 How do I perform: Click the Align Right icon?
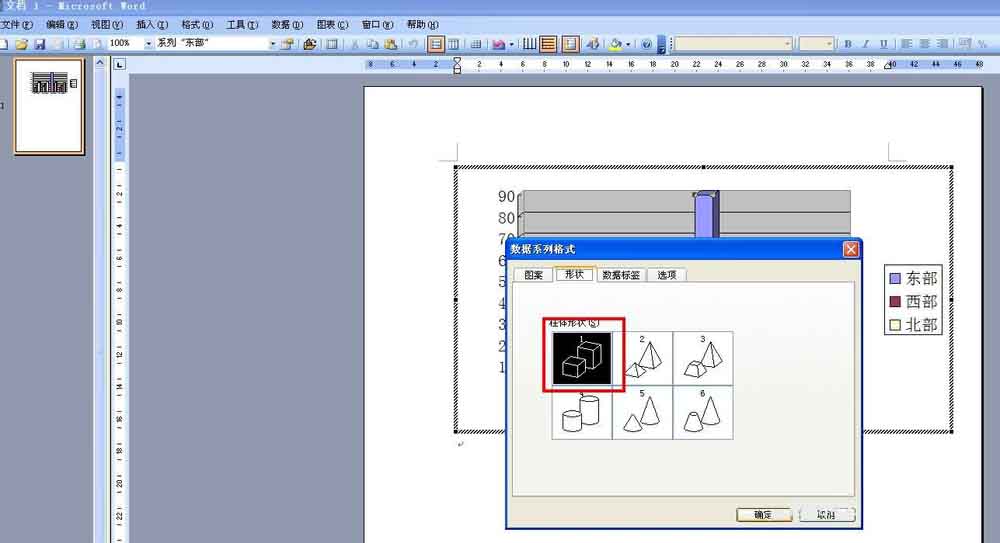pyautogui.click(x=942, y=44)
